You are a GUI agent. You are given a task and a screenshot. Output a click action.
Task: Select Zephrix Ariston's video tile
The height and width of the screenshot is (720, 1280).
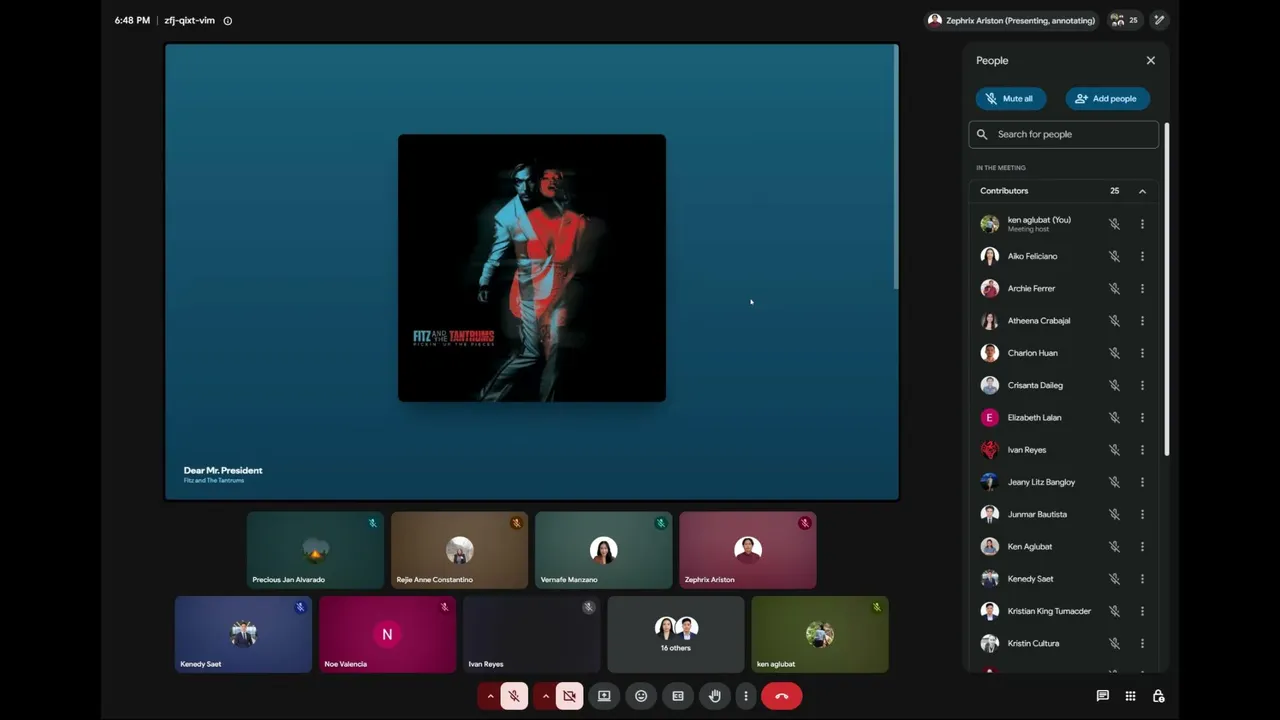[x=747, y=550]
